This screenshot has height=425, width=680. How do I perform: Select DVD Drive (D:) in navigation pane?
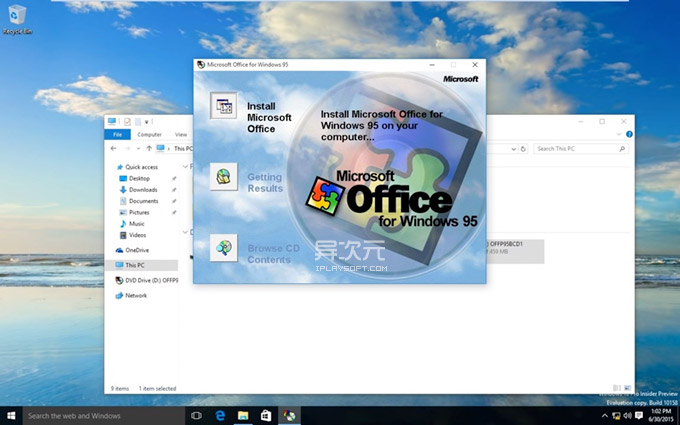[147, 280]
